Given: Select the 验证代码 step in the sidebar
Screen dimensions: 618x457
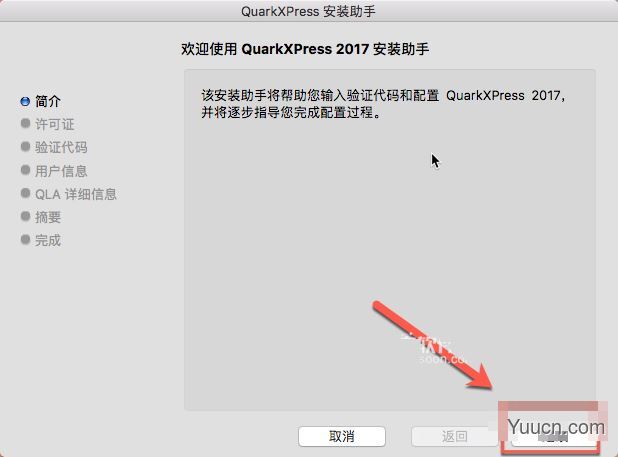Looking at the screenshot, I should click(61, 147).
